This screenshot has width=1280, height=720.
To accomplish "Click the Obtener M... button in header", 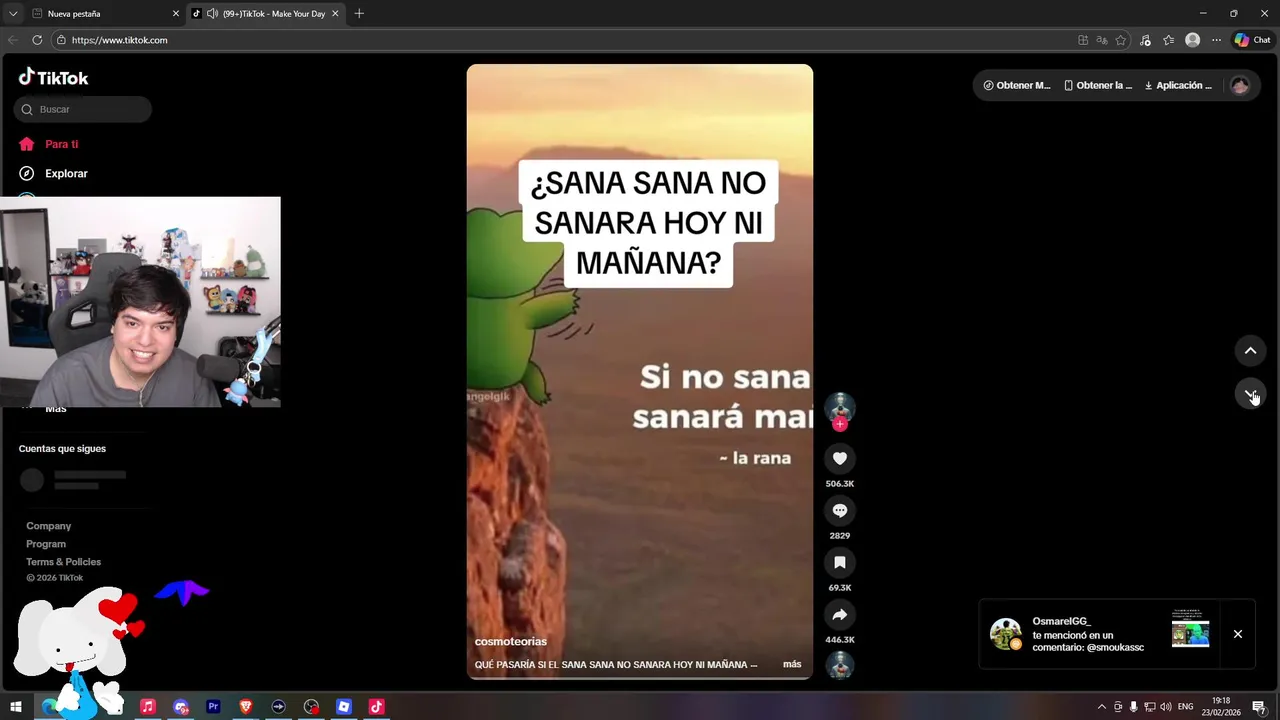I will tap(1017, 86).
